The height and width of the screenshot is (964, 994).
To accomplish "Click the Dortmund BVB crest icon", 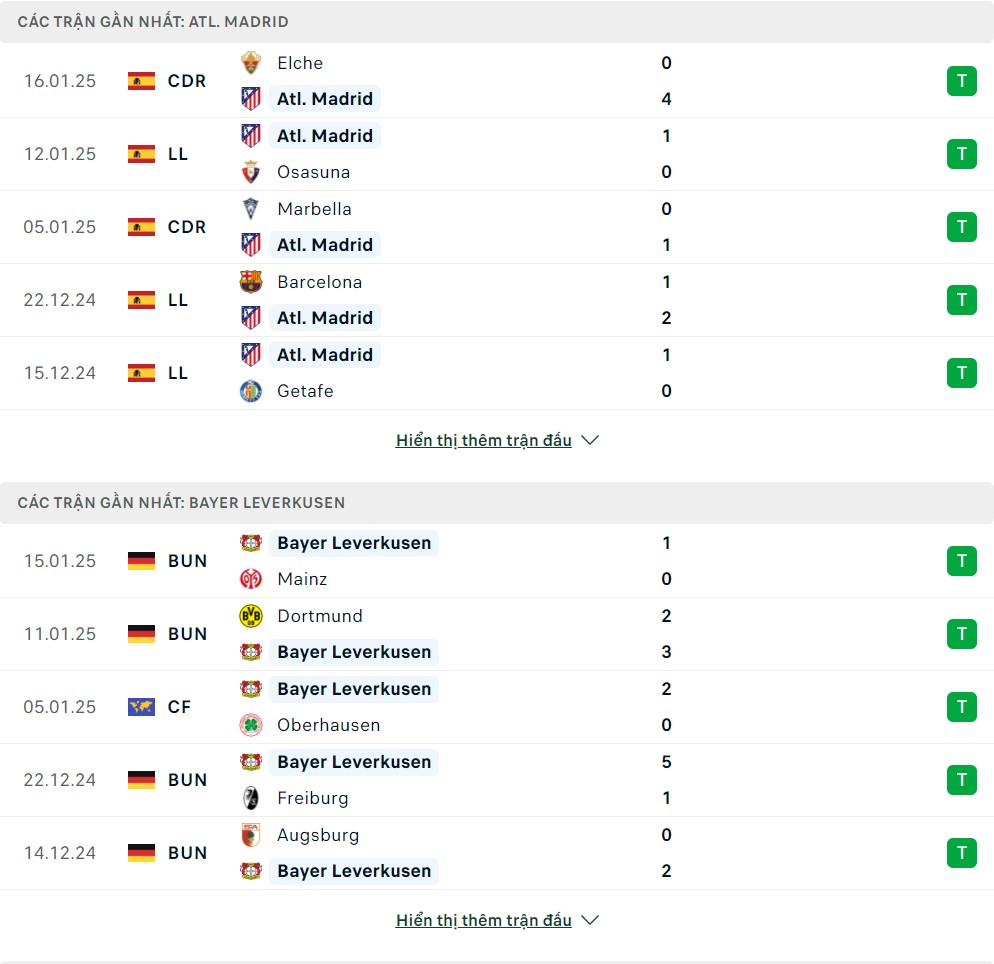I will (x=250, y=615).
